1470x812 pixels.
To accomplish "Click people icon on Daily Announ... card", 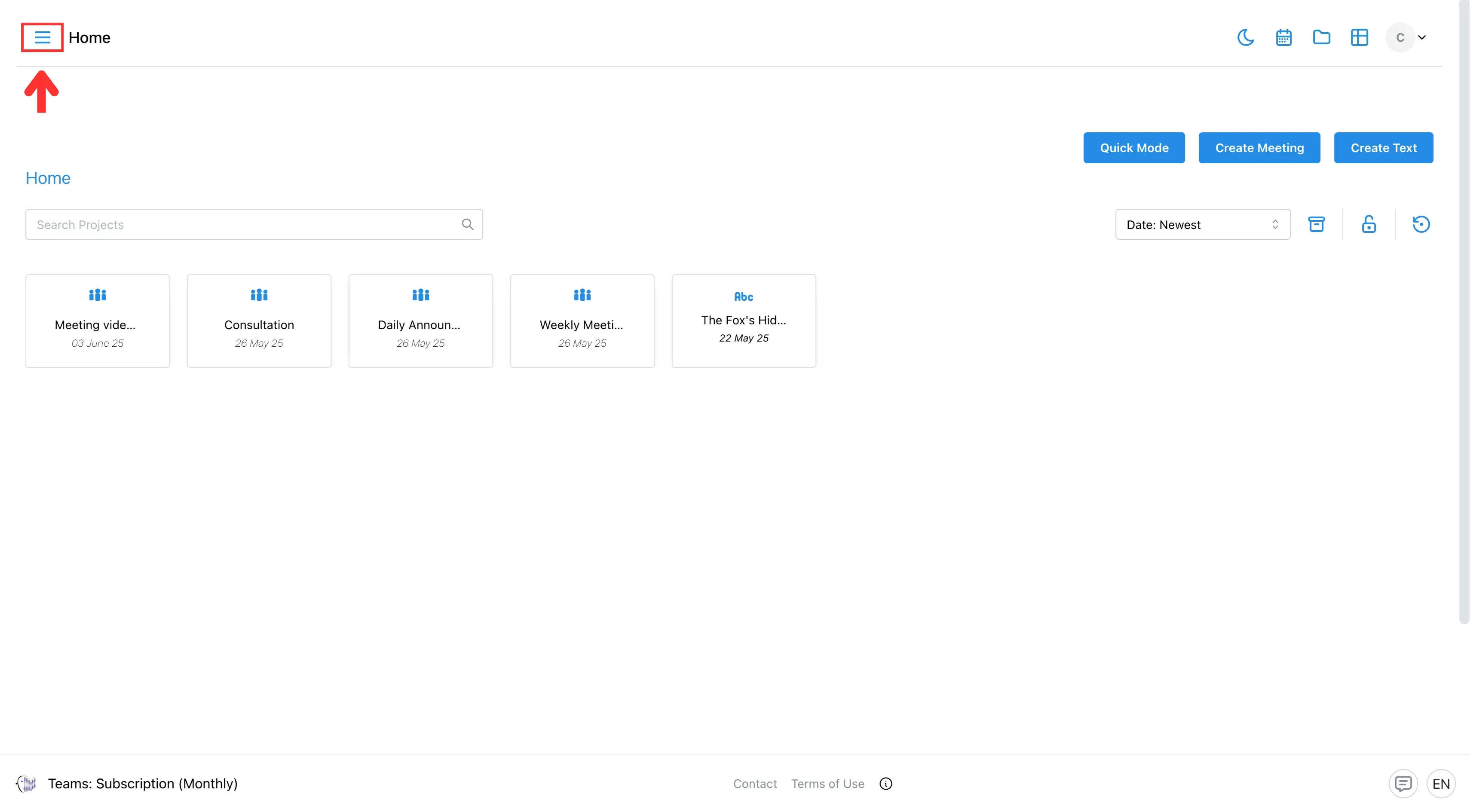I will (x=420, y=295).
